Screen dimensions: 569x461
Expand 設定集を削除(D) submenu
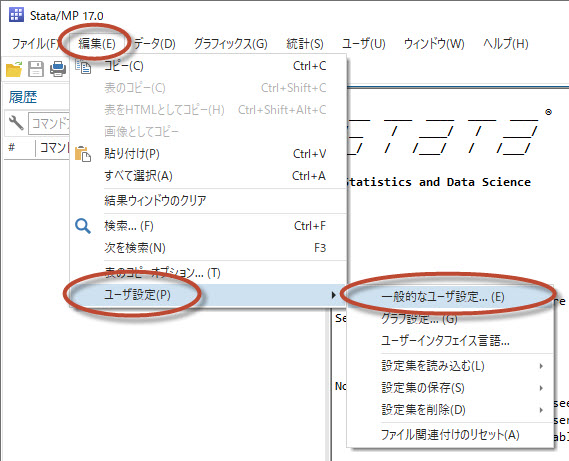451,410
